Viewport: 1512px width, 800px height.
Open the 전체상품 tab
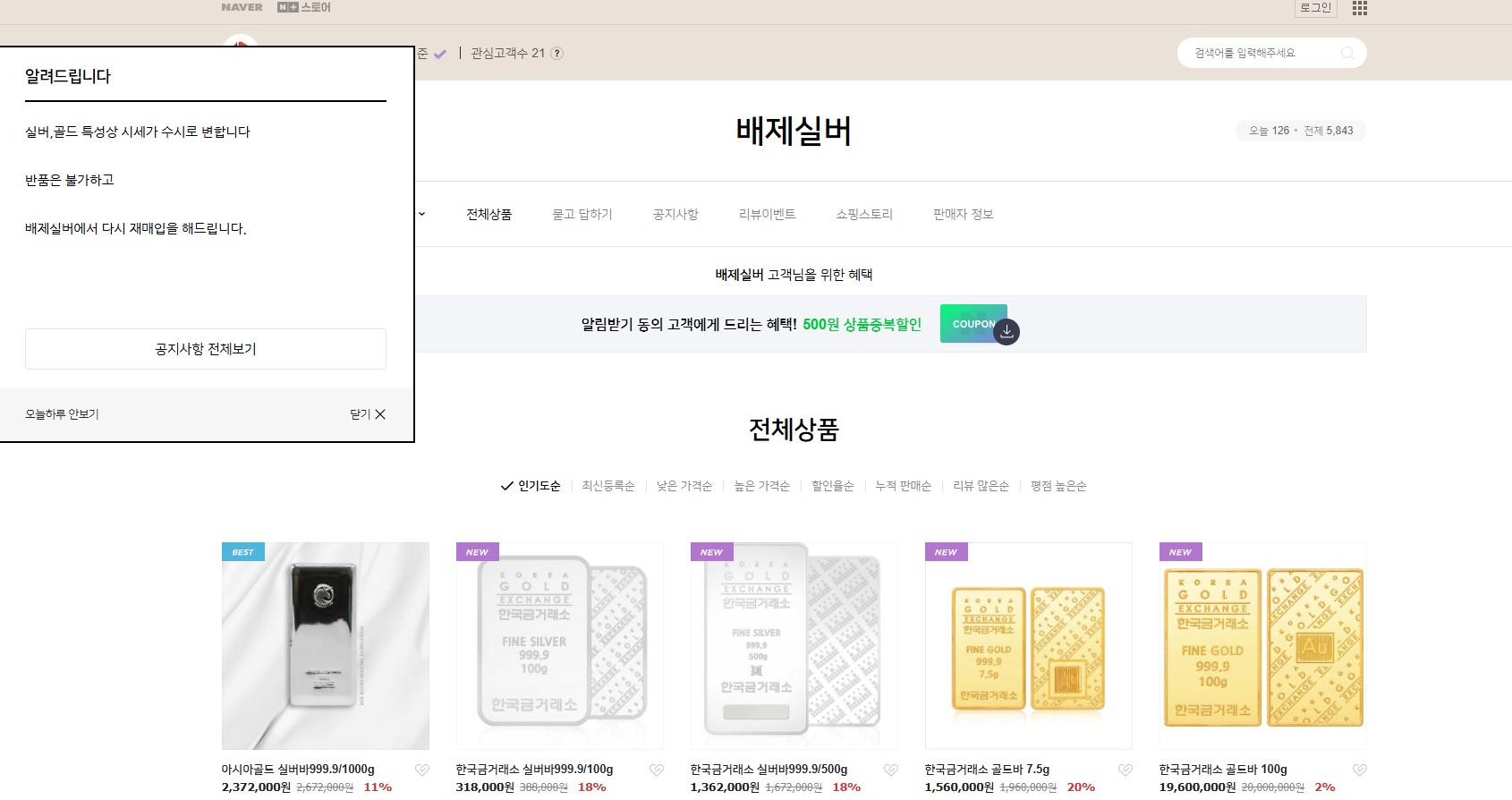[x=488, y=214]
